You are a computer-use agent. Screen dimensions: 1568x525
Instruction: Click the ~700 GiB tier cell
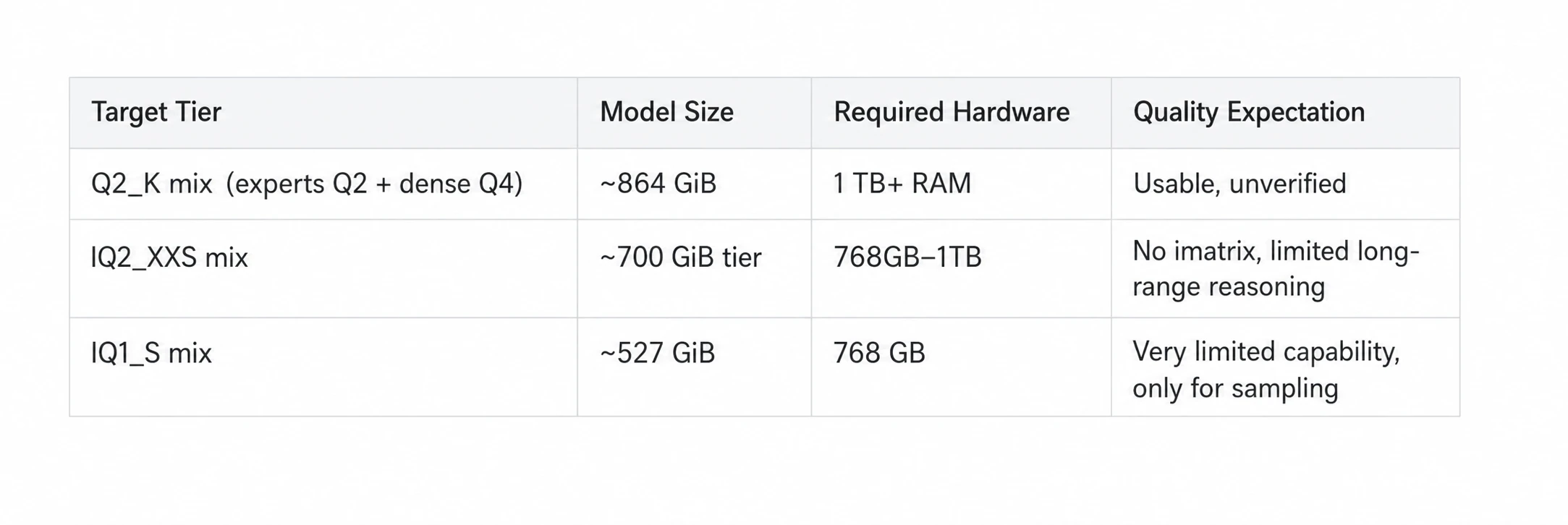[694, 268]
